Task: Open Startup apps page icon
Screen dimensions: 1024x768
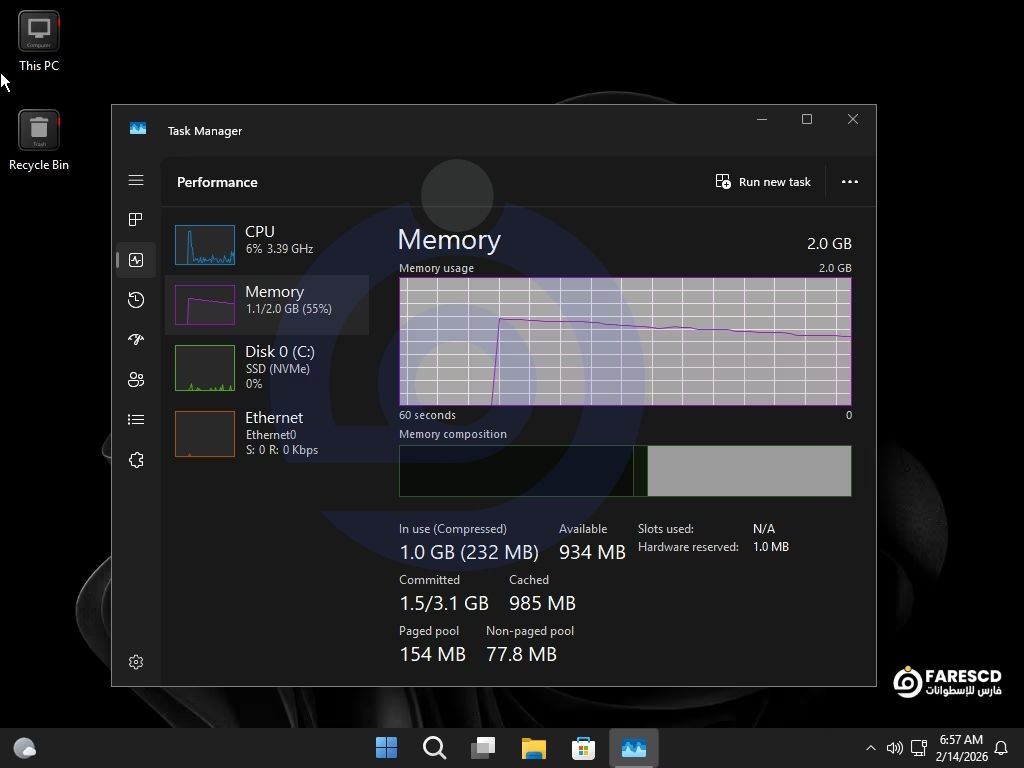Action: pos(136,340)
